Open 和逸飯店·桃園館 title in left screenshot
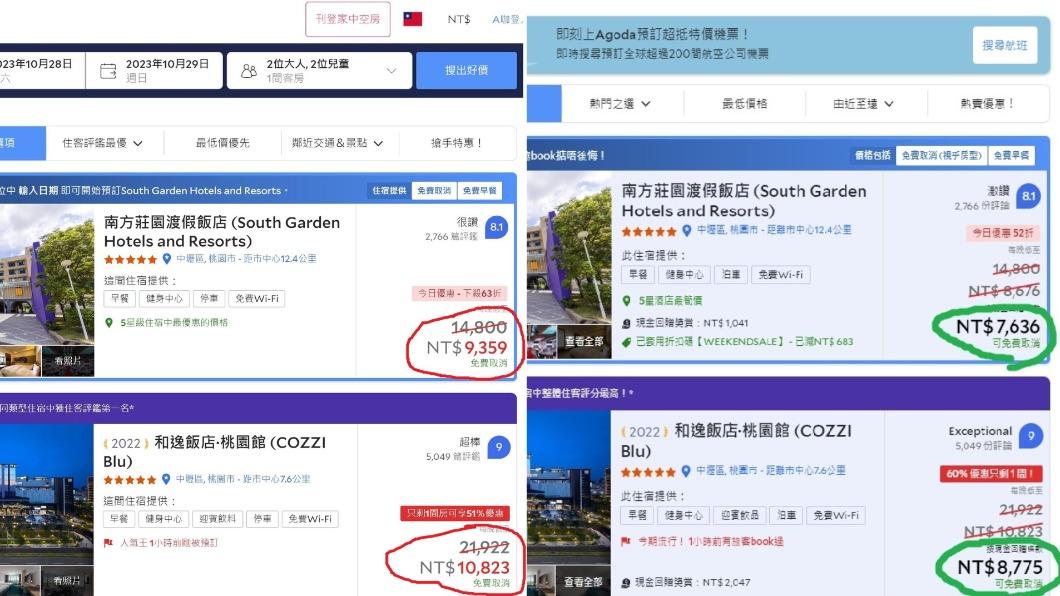1060x596 pixels. 214,452
